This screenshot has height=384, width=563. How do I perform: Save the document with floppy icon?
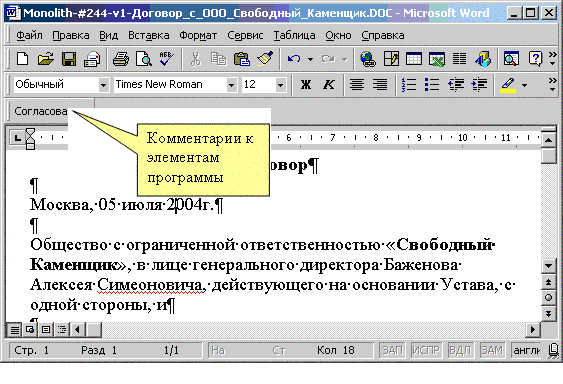coord(69,59)
